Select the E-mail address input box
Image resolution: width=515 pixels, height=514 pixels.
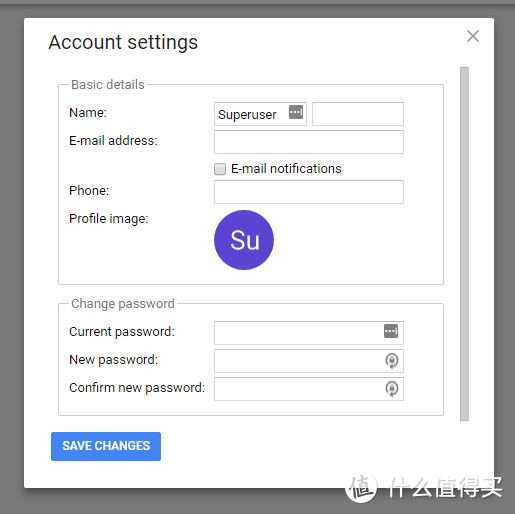point(309,142)
